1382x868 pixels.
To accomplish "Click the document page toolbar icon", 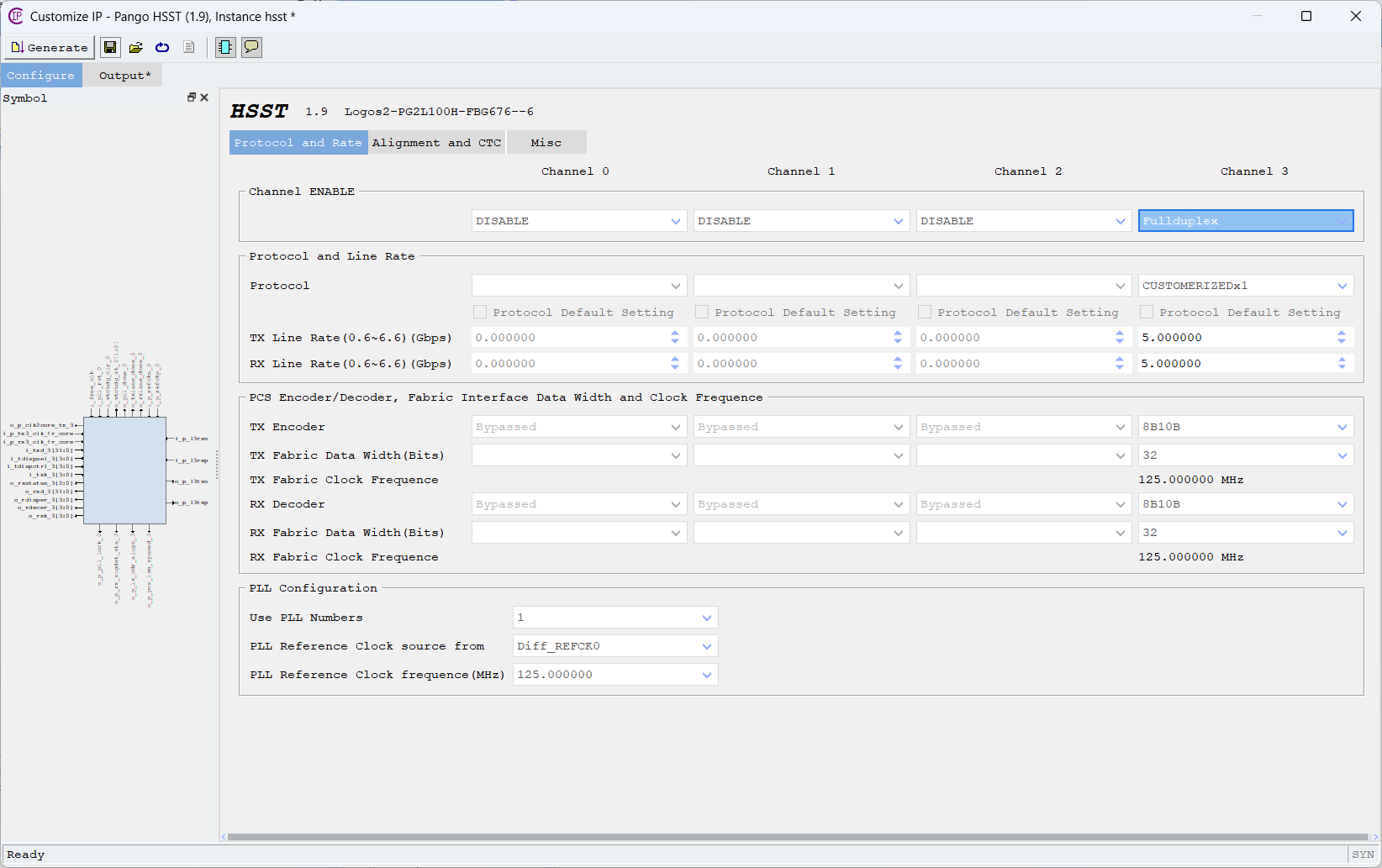I will coord(189,47).
